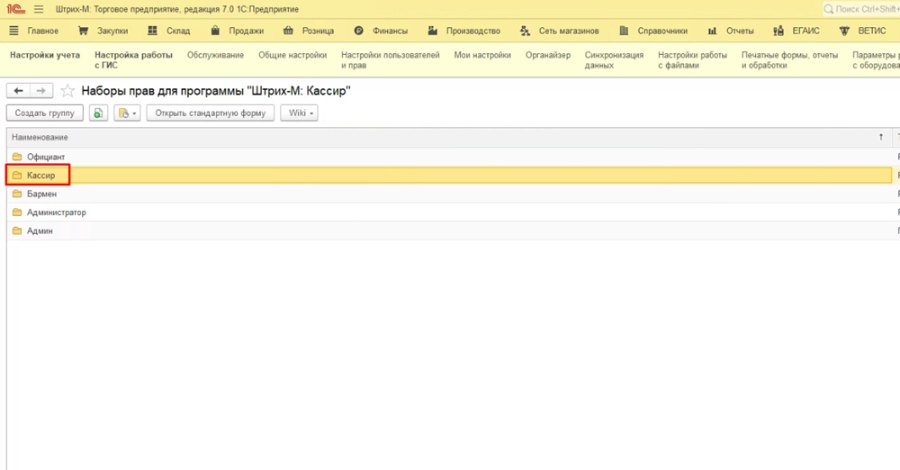The height and width of the screenshot is (470, 900).
Task: Select the Бармен folder row
Action: click(449, 194)
